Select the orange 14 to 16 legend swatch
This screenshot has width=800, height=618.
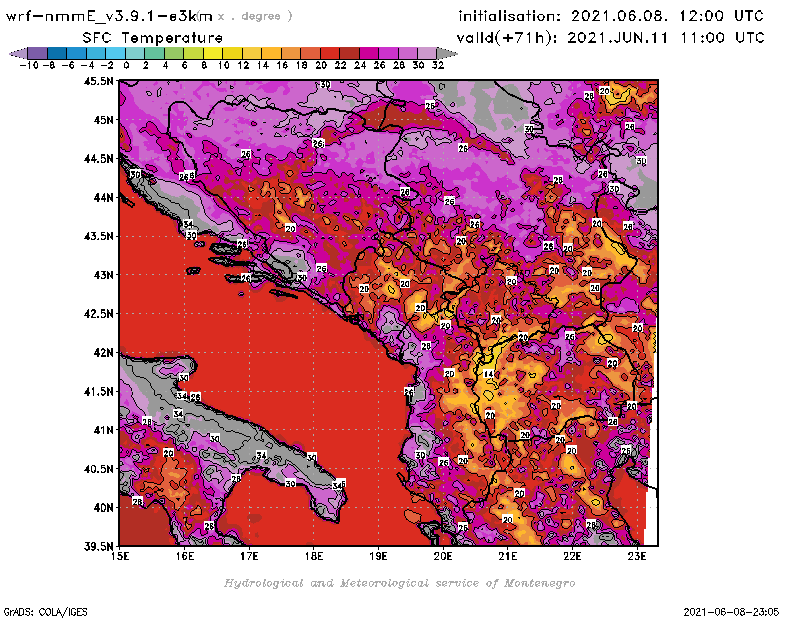point(272,53)
